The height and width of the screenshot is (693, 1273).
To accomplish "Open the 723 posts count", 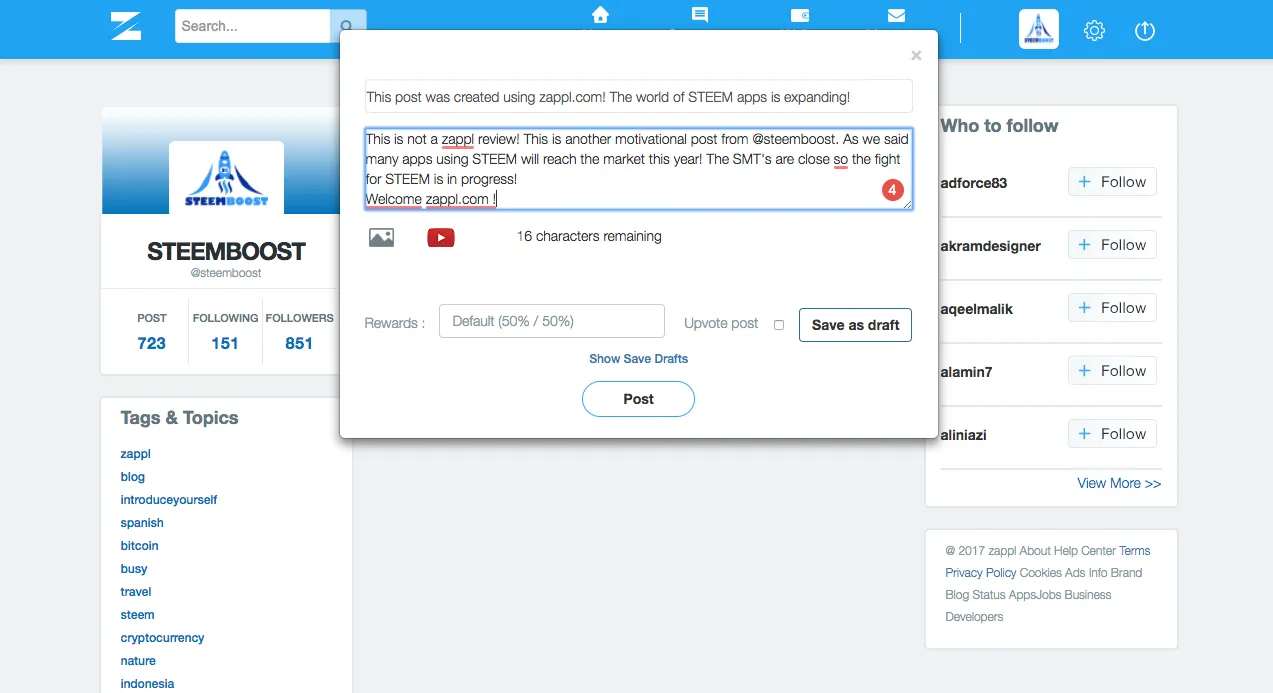I will point(152,343).
